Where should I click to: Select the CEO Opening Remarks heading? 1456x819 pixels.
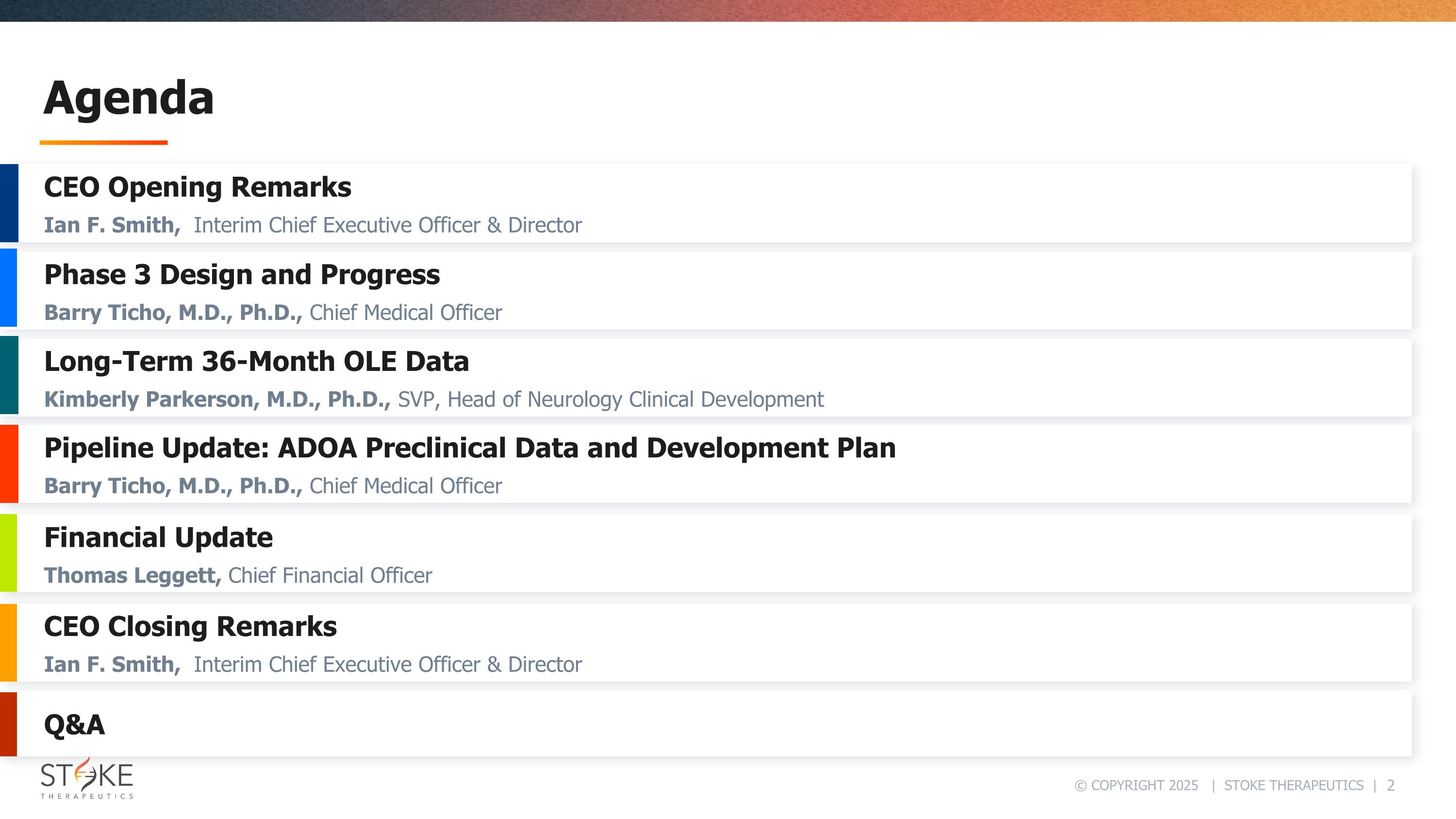click(x=197, y=187)
